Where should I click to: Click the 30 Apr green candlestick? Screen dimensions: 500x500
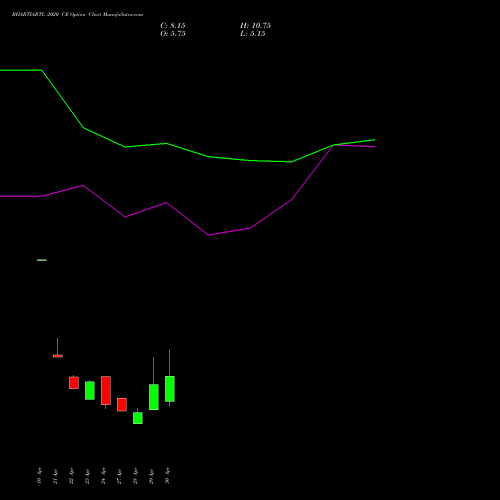tap(170, 389)
